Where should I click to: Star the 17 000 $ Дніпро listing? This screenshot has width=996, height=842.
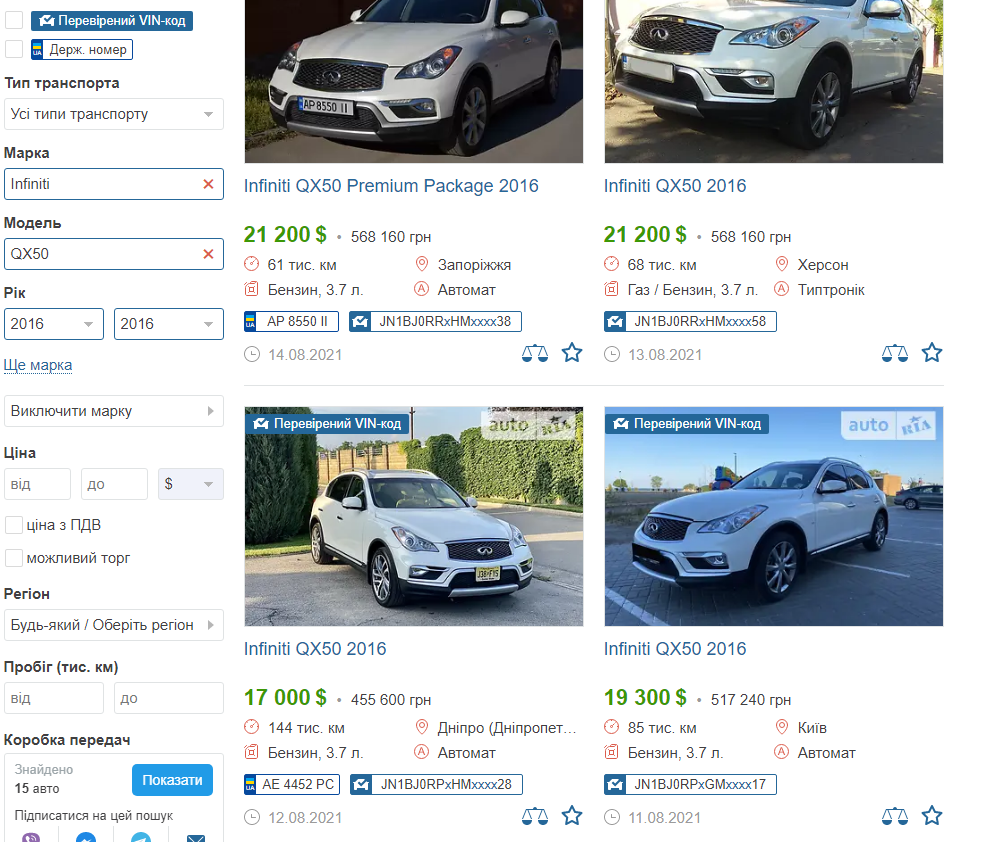pyautogui.click(x=571, y=816)
